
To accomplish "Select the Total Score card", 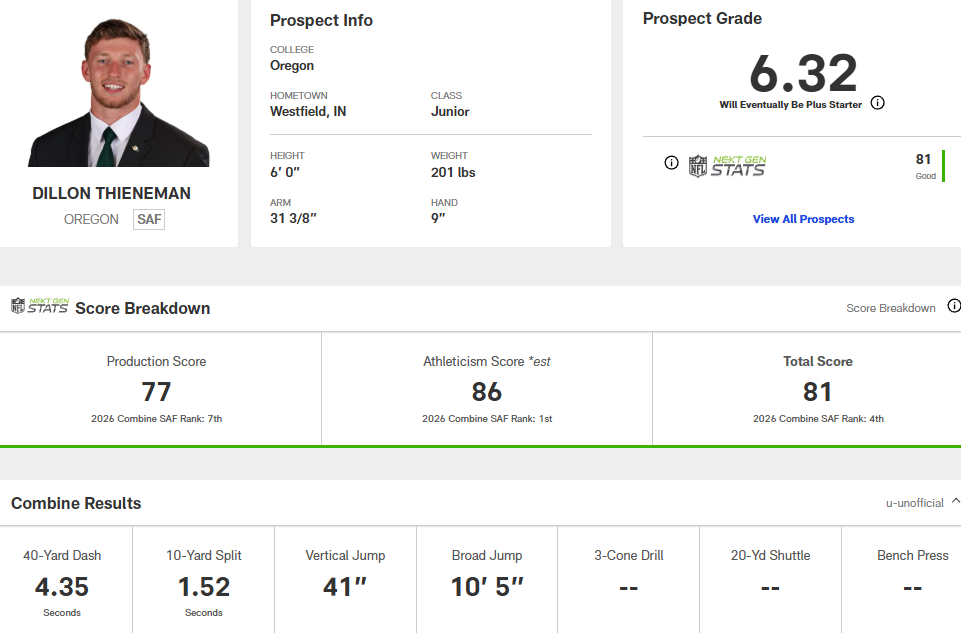I will click(817, 389).
